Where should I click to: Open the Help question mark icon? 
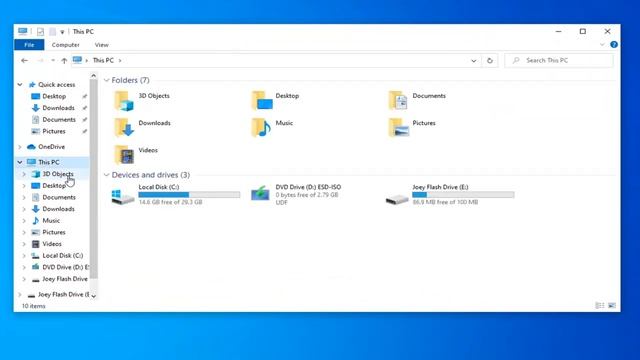click(x=613, y=44)
